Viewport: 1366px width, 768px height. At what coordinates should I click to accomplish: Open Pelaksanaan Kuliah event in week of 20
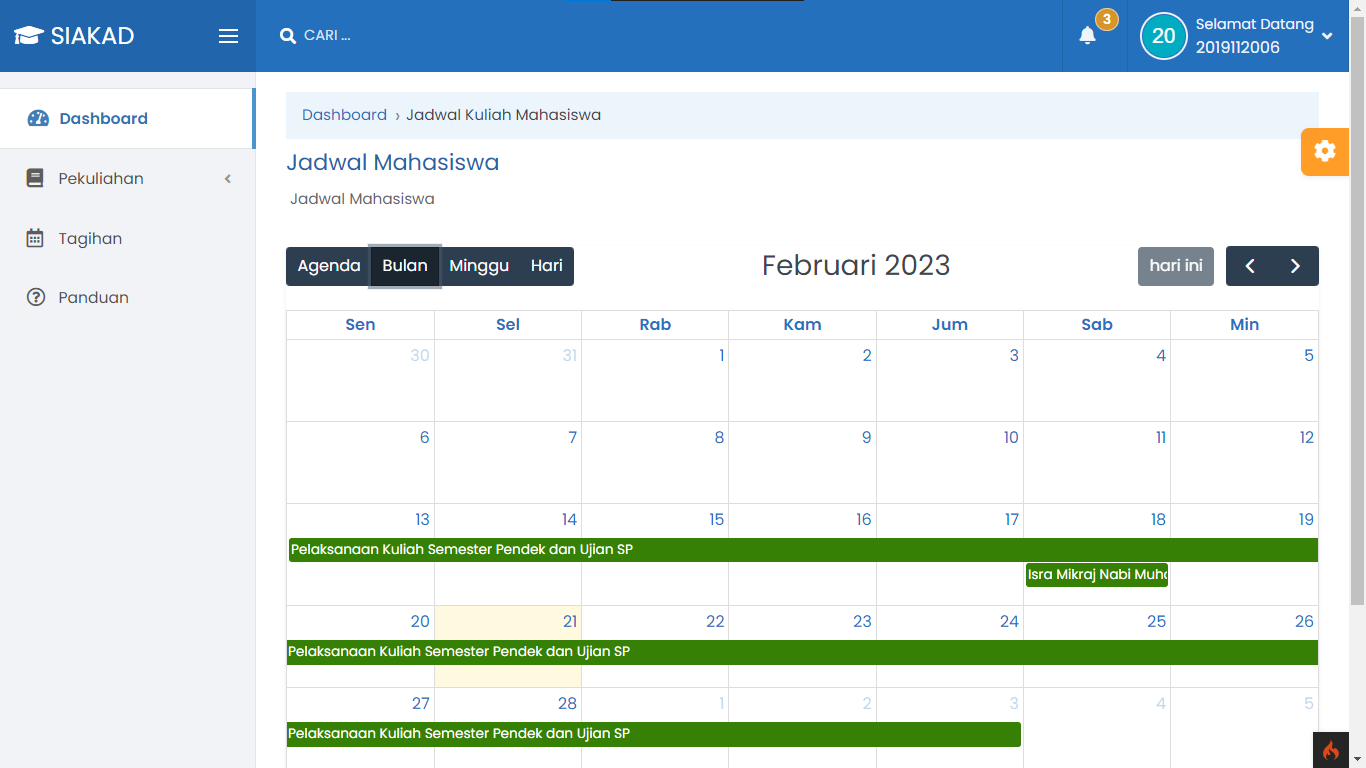click(x=802, y=652)
